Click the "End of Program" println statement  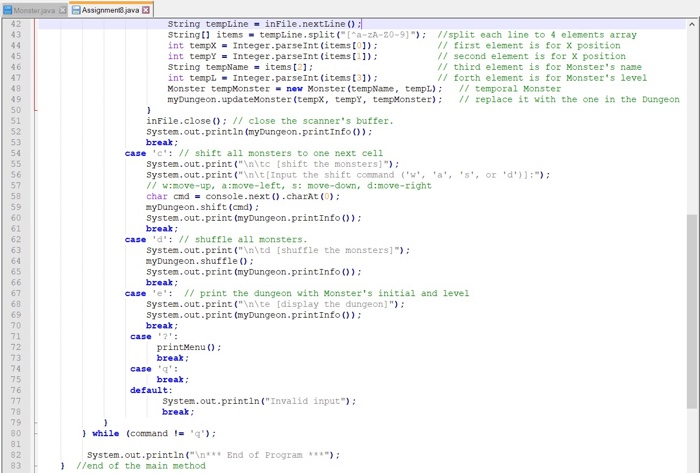(x=213, y=455)
